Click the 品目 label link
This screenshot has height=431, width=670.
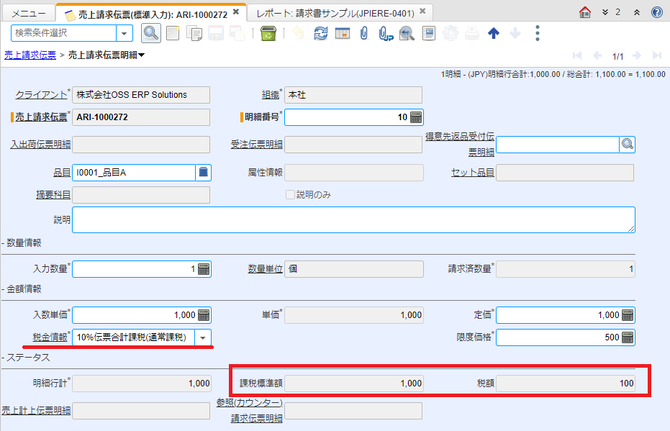tap(62, 173)
